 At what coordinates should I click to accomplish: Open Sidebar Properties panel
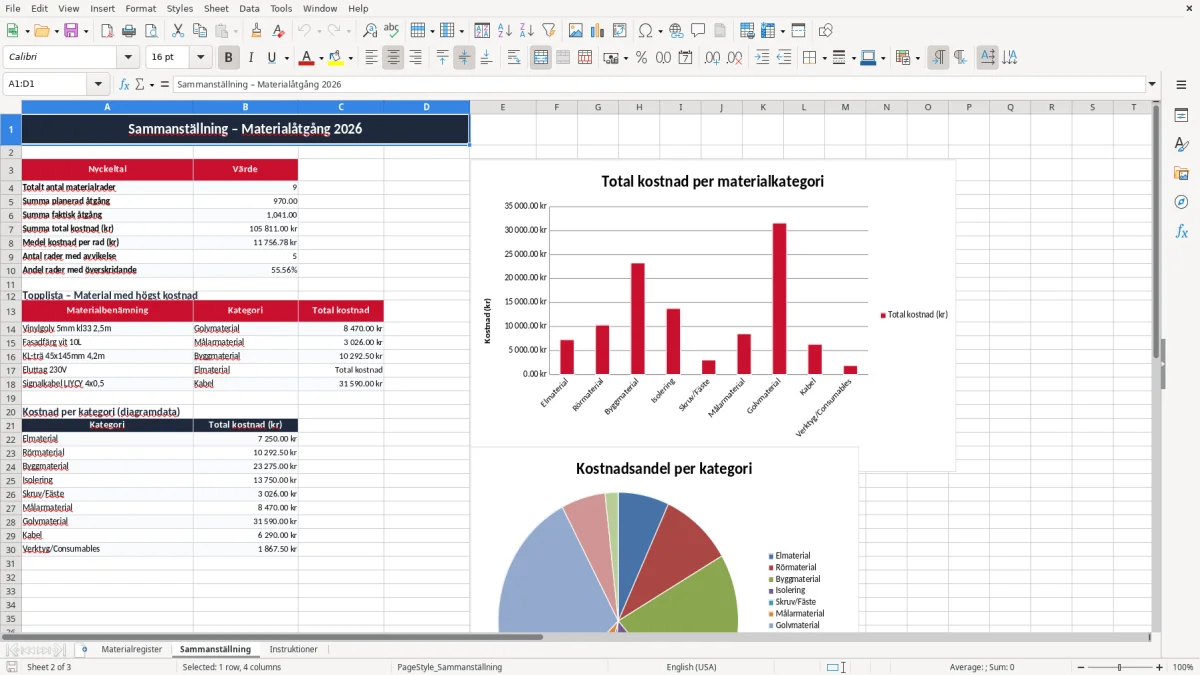(1181, 115)
